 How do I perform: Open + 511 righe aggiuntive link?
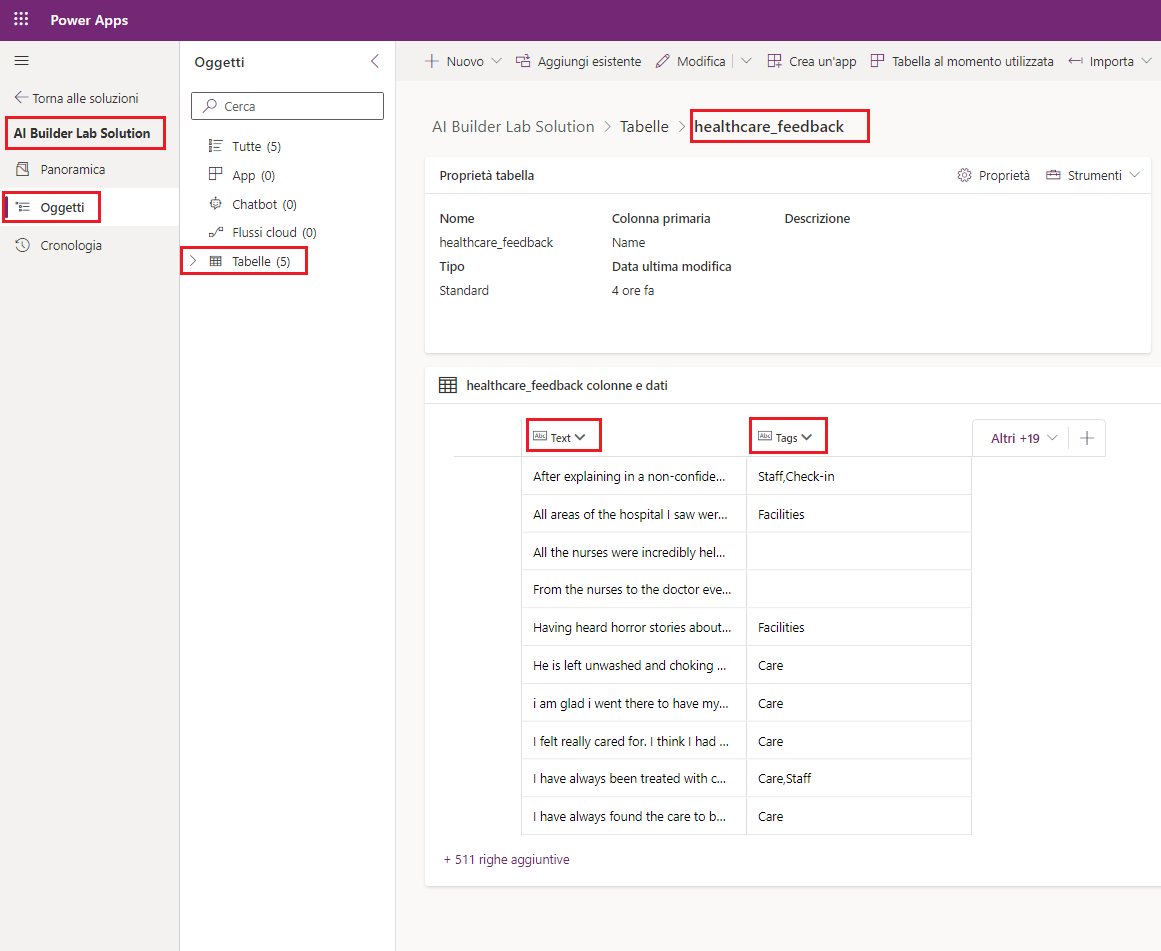[x=506, y=859]
